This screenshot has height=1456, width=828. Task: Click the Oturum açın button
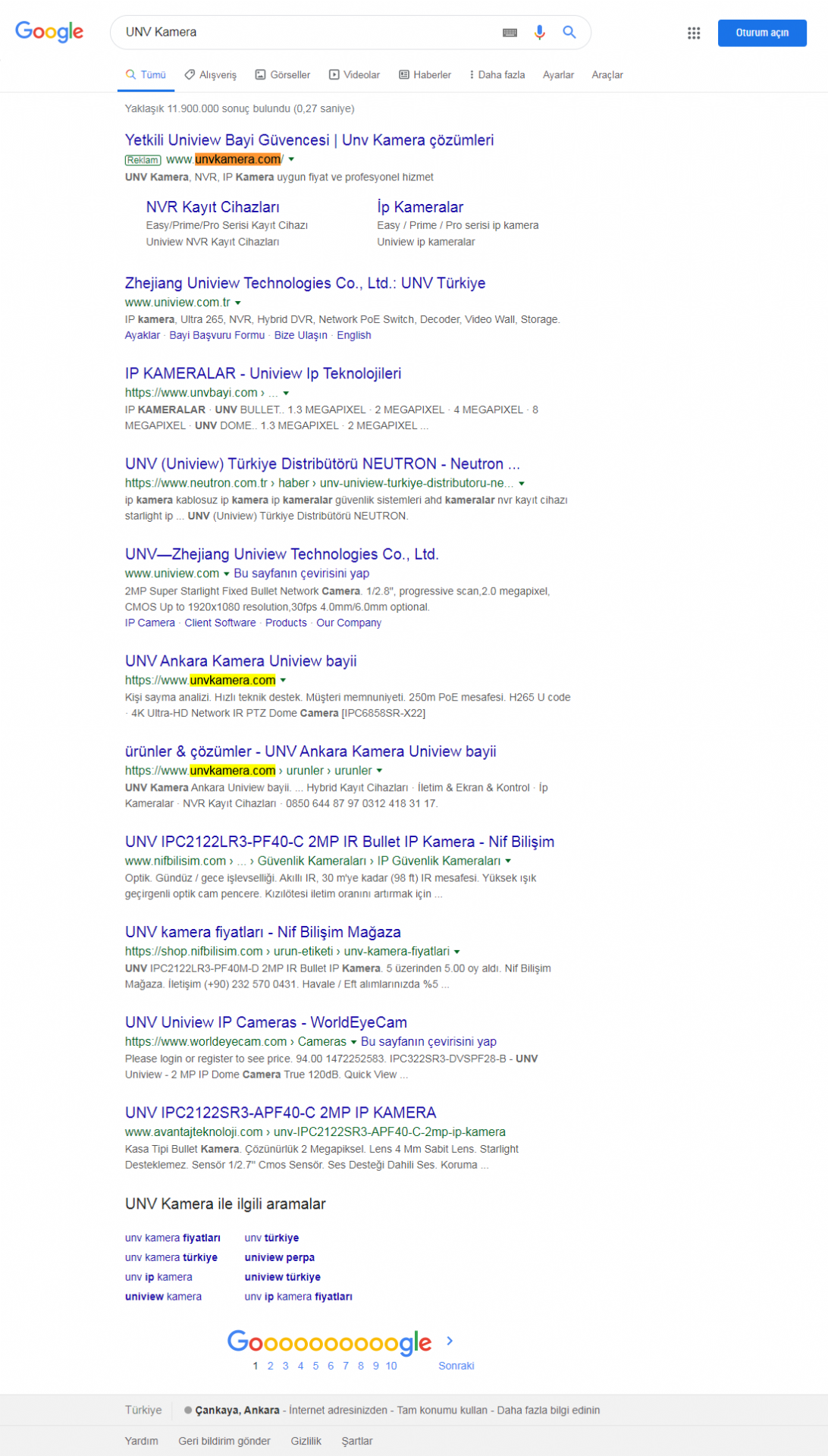click(x=762, y=33)
